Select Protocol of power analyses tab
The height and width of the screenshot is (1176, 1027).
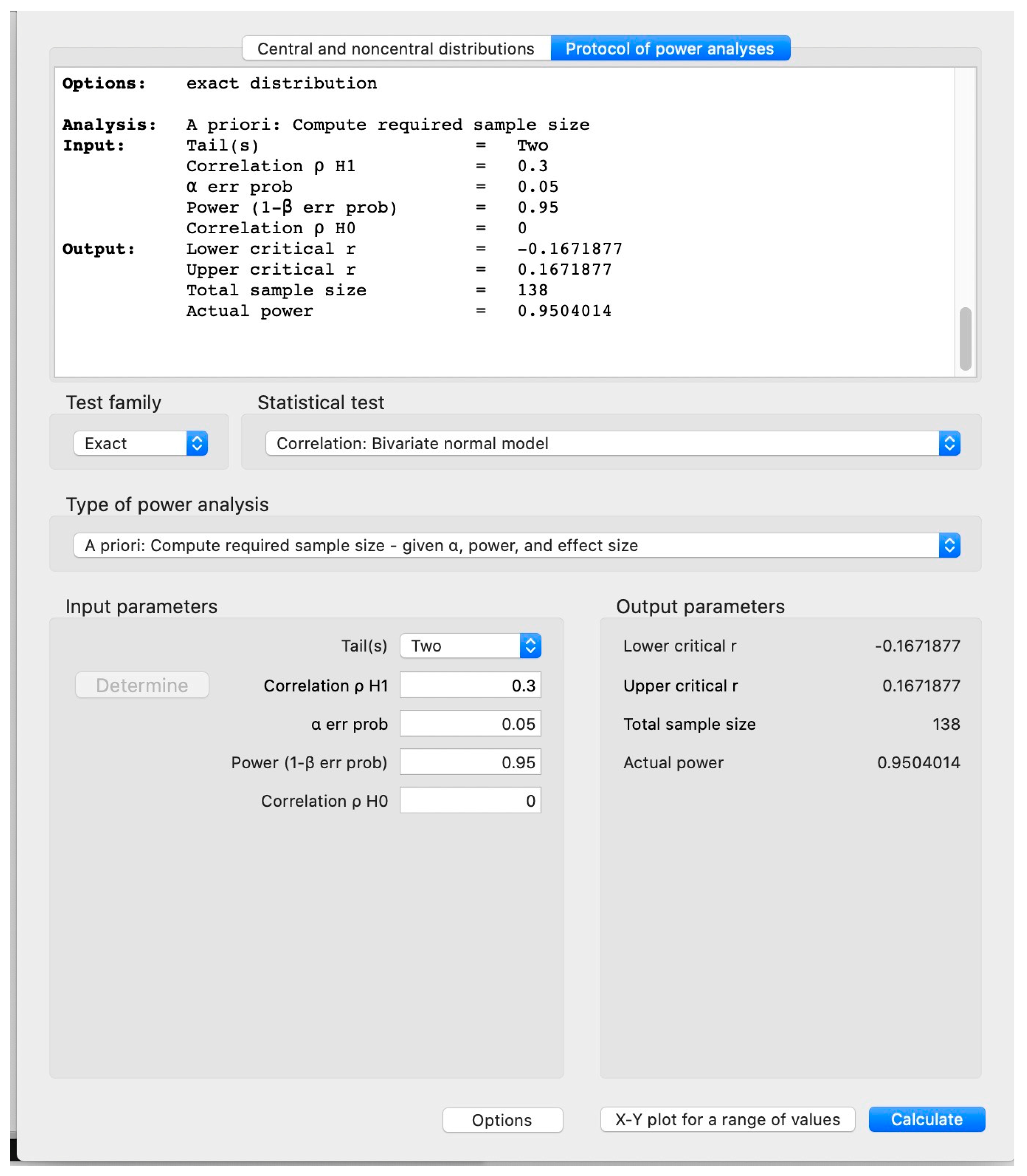tap(669, 49)
